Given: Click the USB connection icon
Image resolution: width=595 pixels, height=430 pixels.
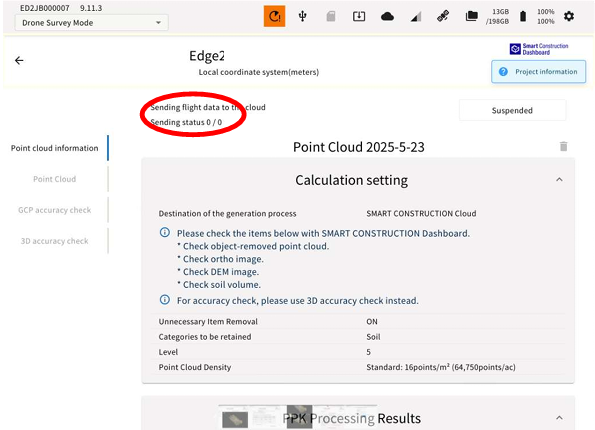Looking at the screenshot, I should pyautogui.click(x=302, y=16).
